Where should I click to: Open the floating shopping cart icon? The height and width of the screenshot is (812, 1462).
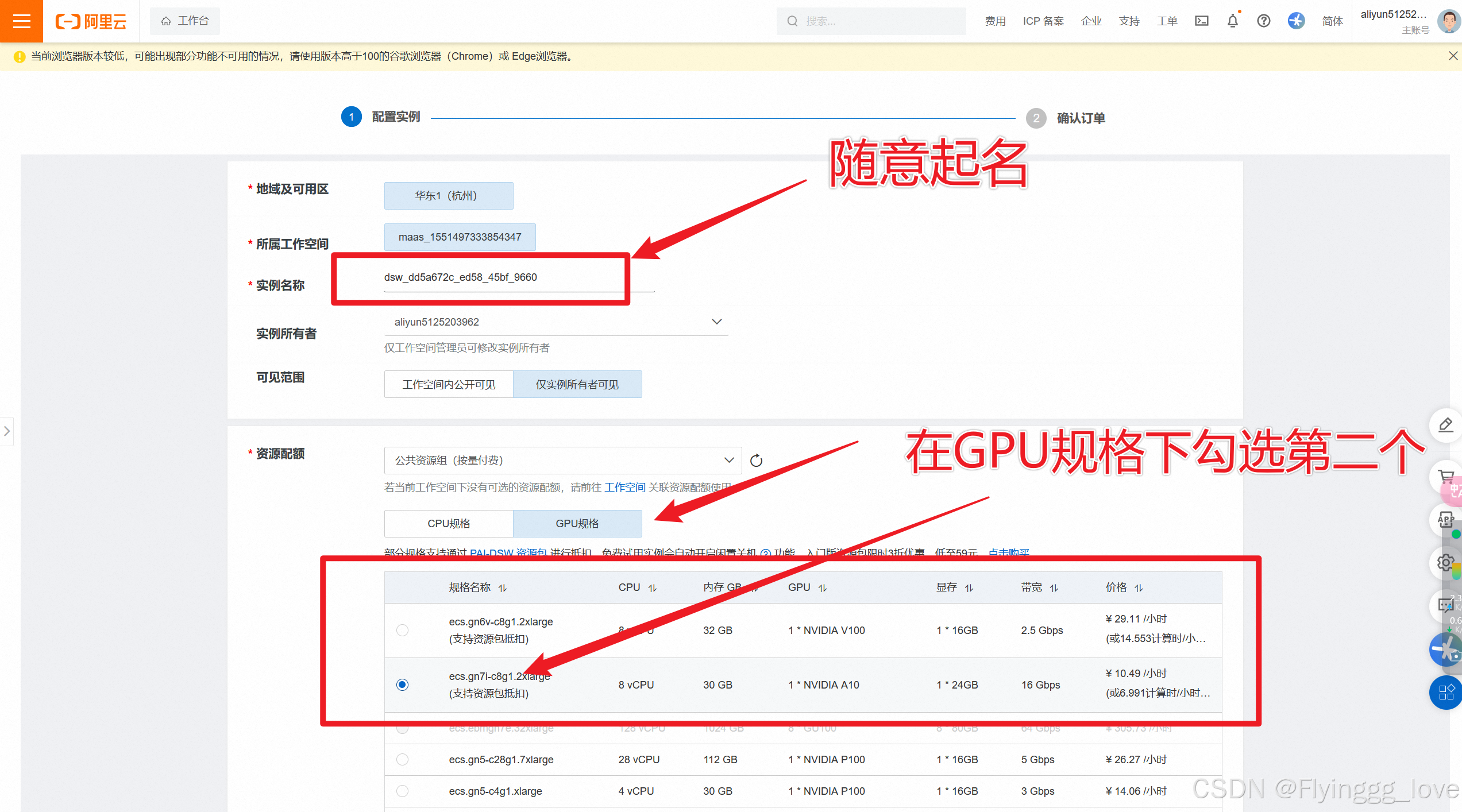[1445, 476]
